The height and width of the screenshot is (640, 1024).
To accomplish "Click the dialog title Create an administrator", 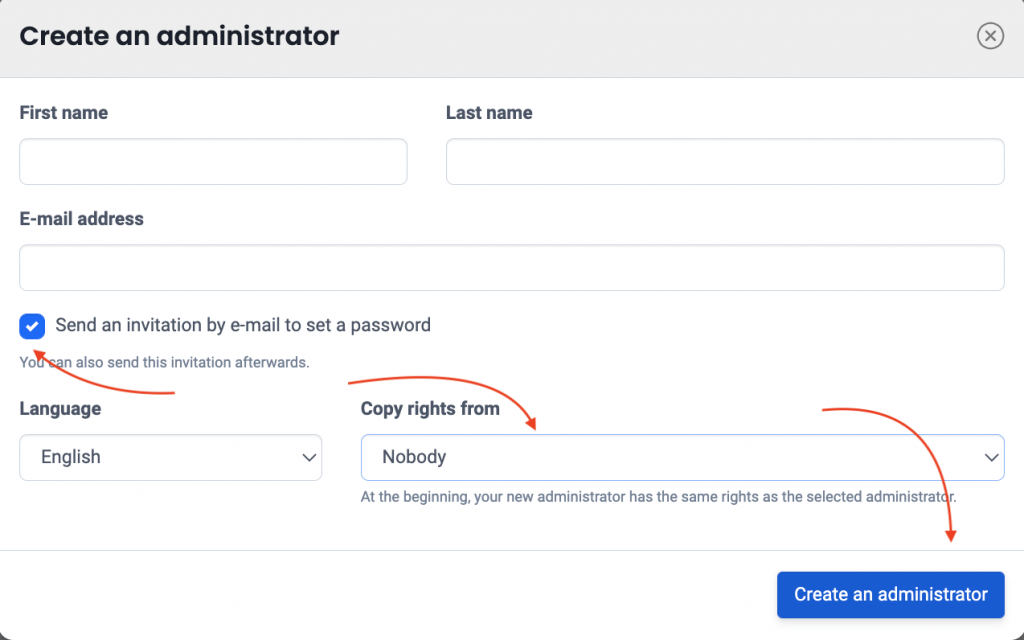I will 180,37.
